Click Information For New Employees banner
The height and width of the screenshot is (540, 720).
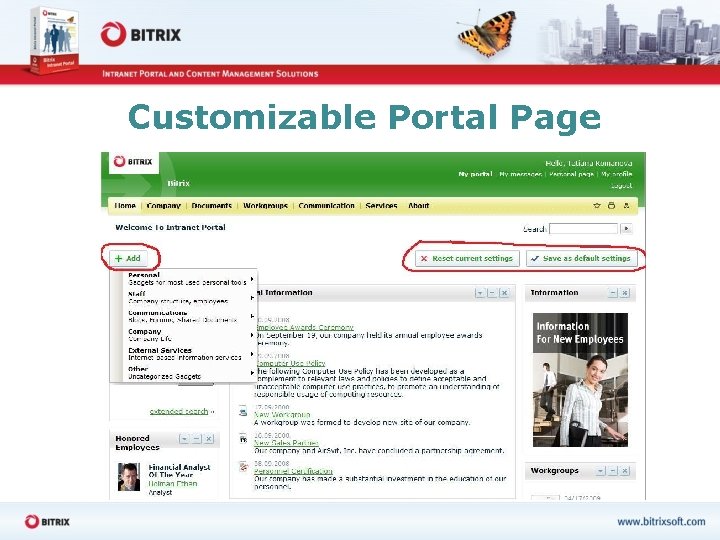pyautogui.click(x=580, y=380)
